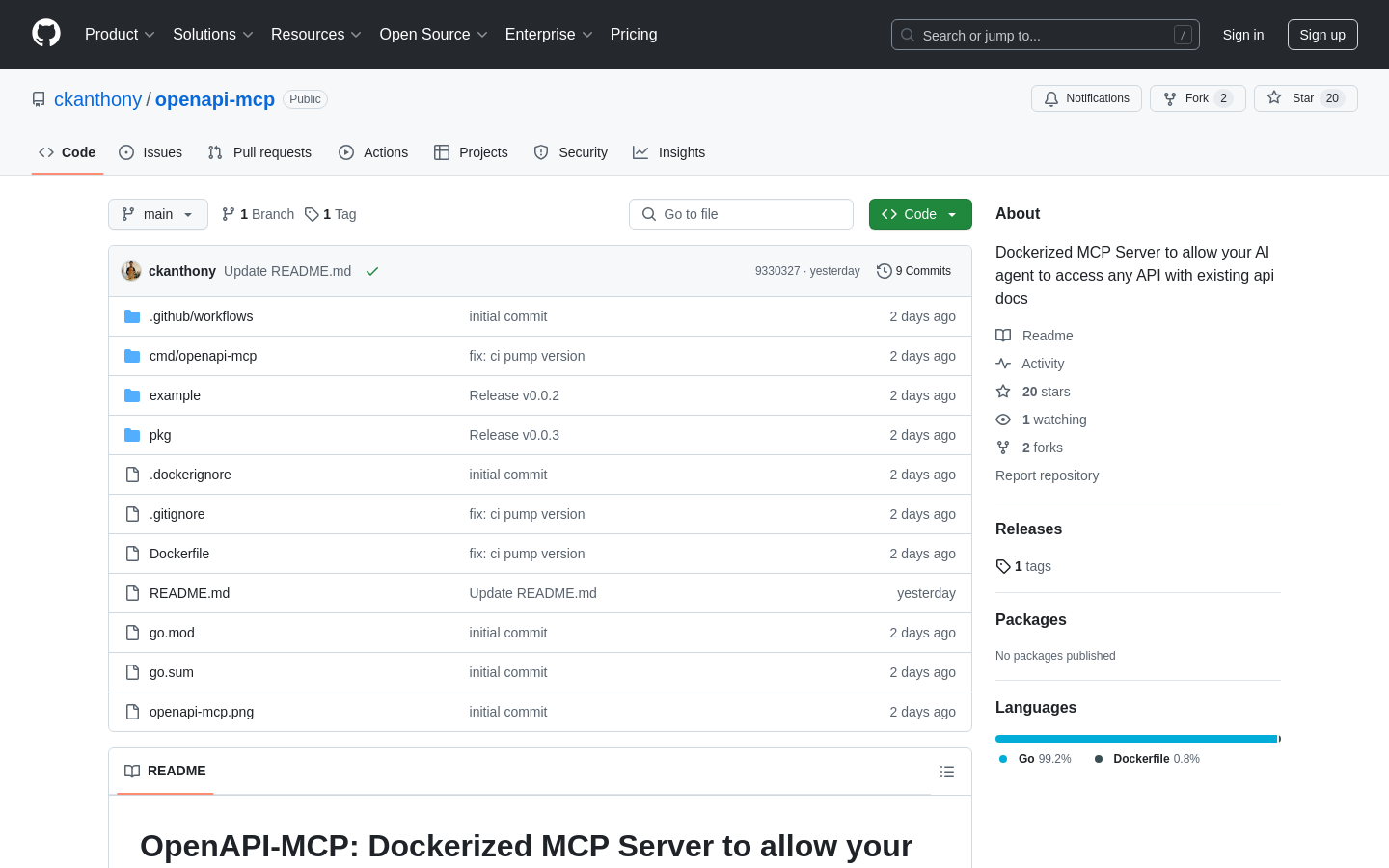Expand the Product menu
1389x868 pixels.
click(x=120, y=35)
